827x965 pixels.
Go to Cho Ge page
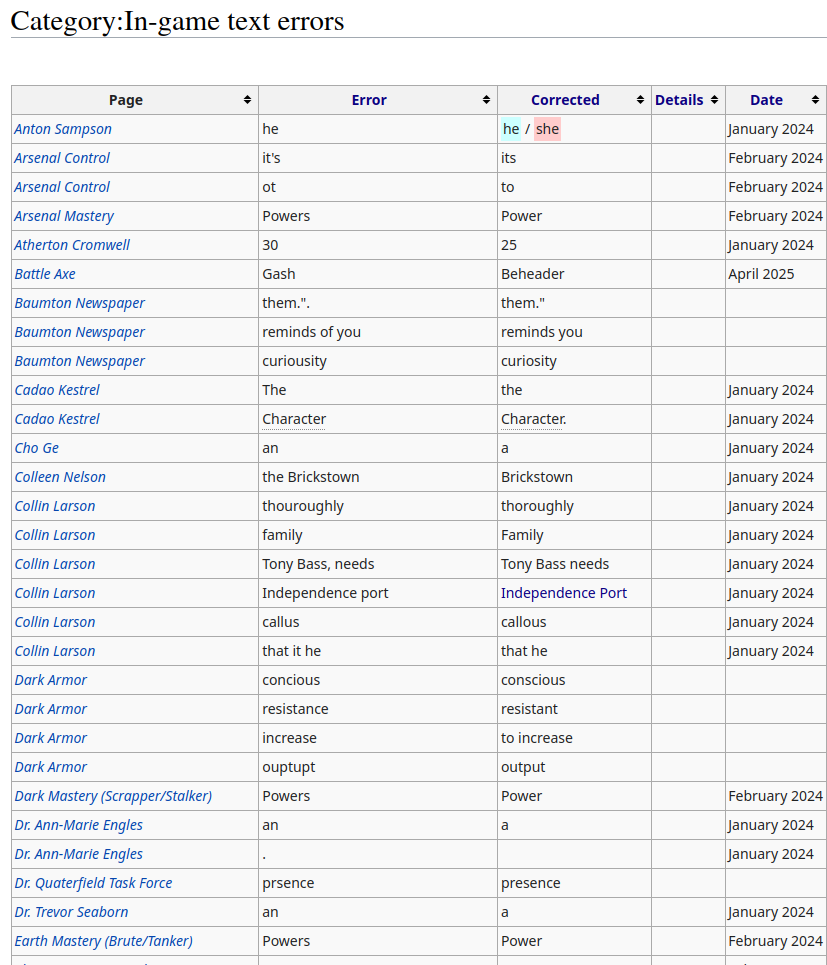[x=37, y=448]
